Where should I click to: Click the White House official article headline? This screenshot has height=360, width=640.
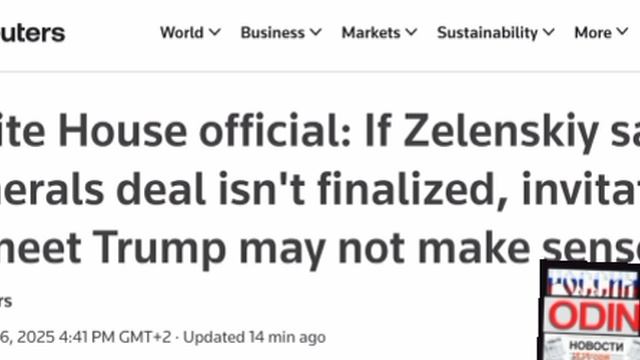point(320,189)
